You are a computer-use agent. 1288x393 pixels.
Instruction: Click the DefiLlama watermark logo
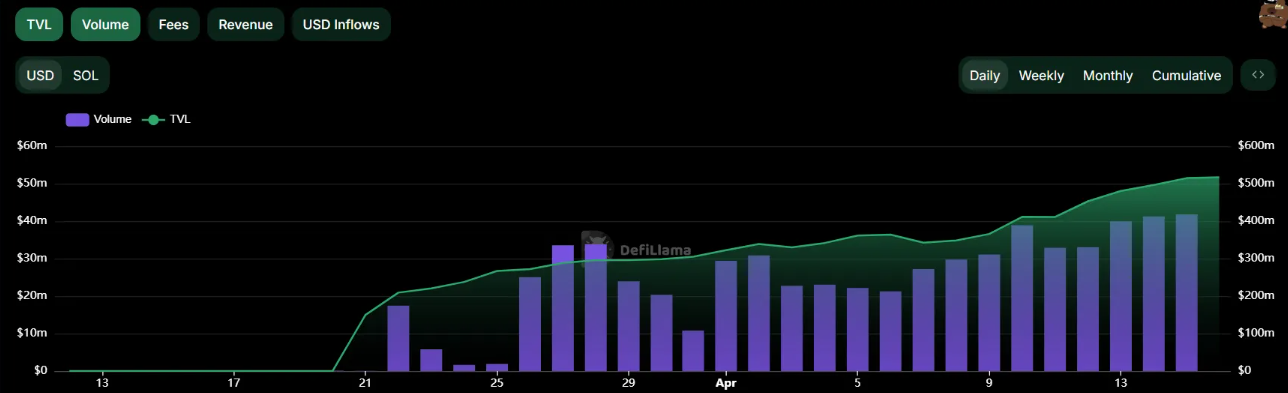[635, 250]
